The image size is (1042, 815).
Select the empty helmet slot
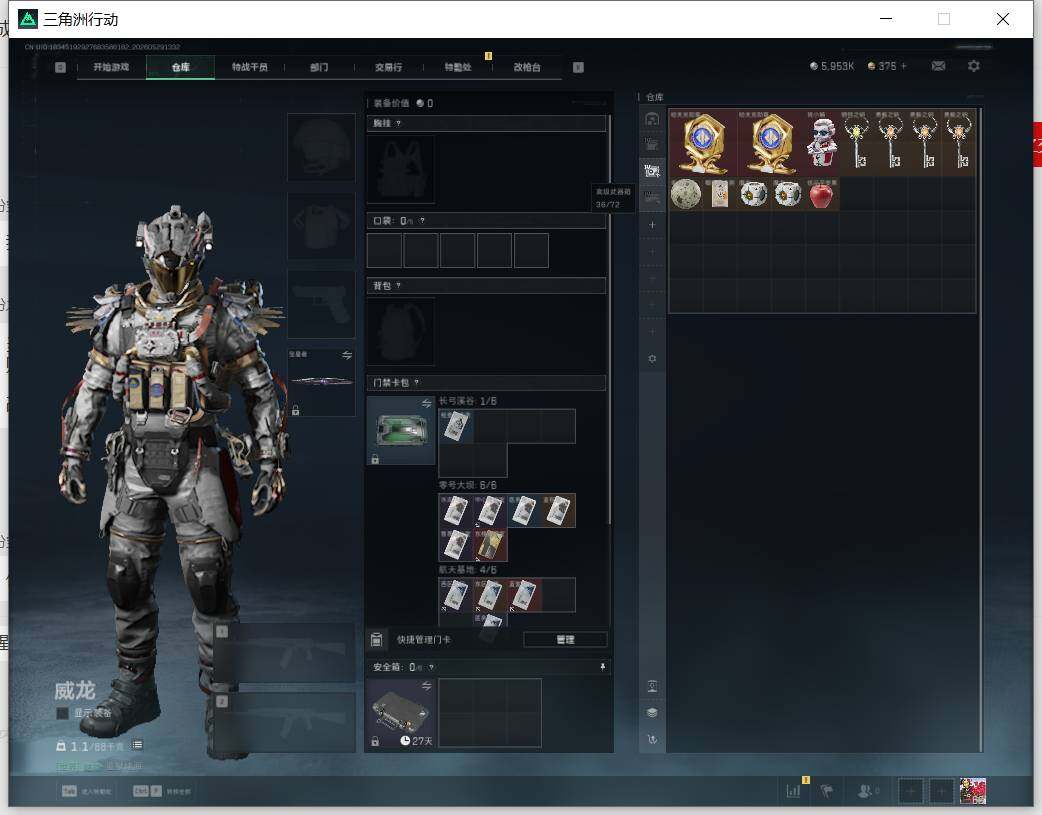[x=322, y=147]
